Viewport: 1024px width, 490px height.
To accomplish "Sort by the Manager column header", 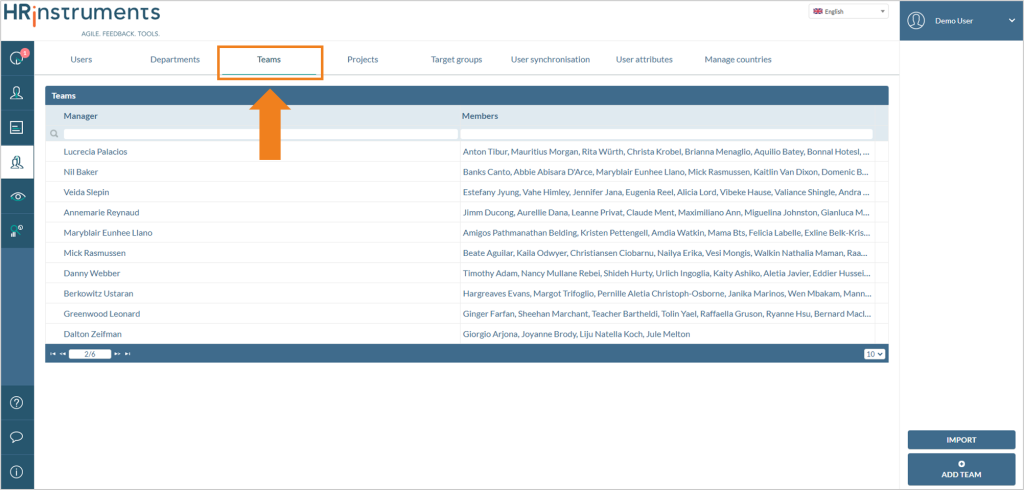I will pyautogui.click(x=80, y=116).
